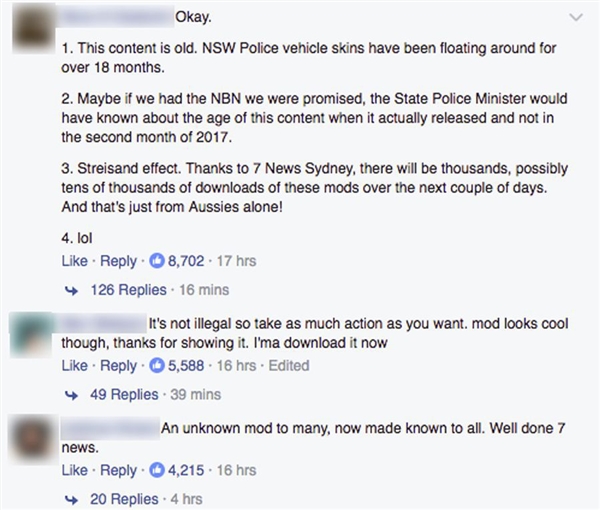Click the like reaction icon showing 4,215

click(156, 470)
